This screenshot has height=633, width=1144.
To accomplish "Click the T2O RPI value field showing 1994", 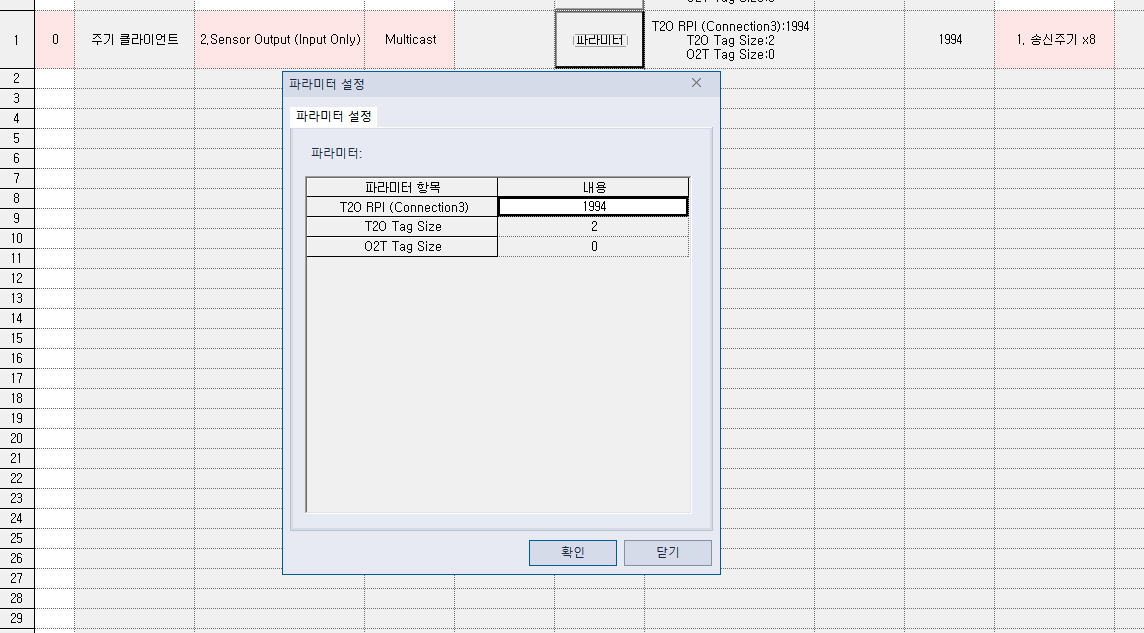I will tap(592, 206).
